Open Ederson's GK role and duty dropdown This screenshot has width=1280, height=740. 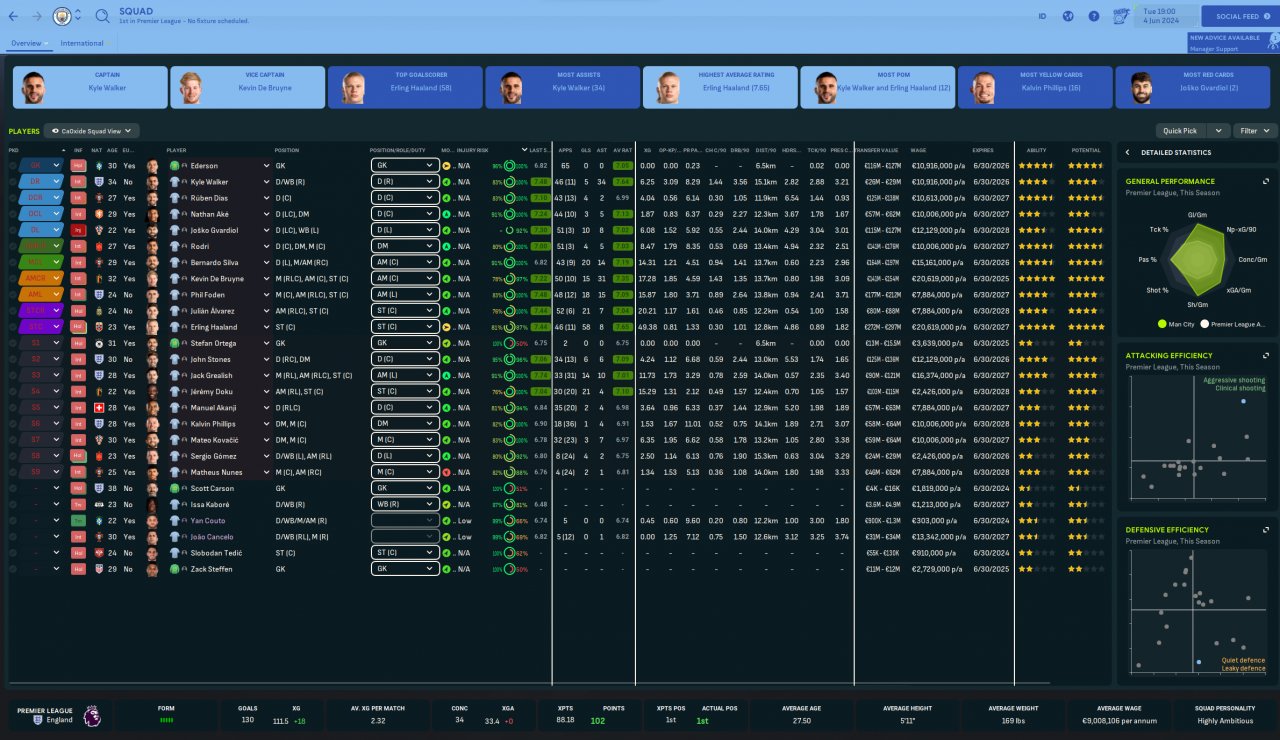[x=405, y=166]
